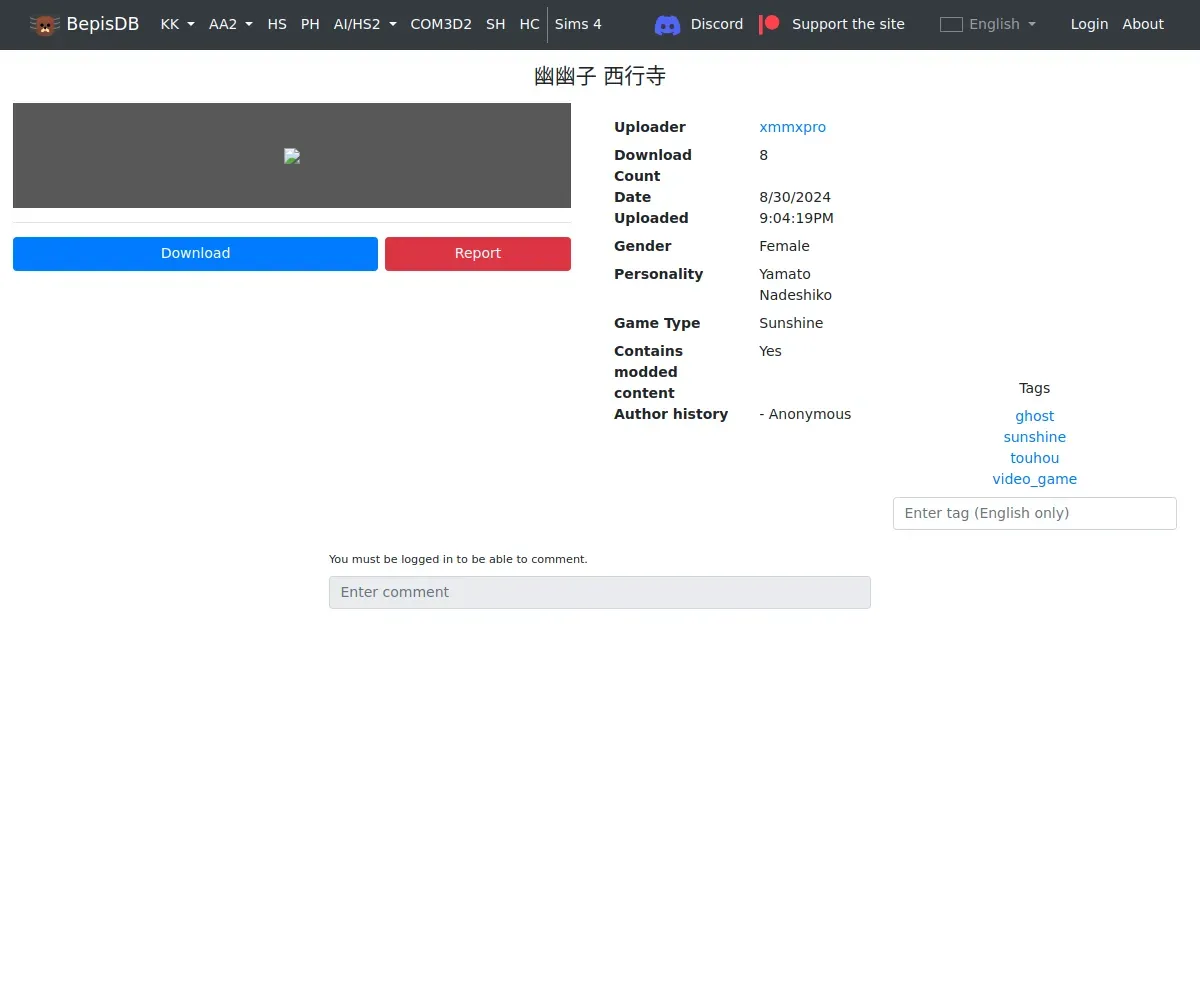Open the HC section
This screenshot has height=1000, width=1200.
529,24
